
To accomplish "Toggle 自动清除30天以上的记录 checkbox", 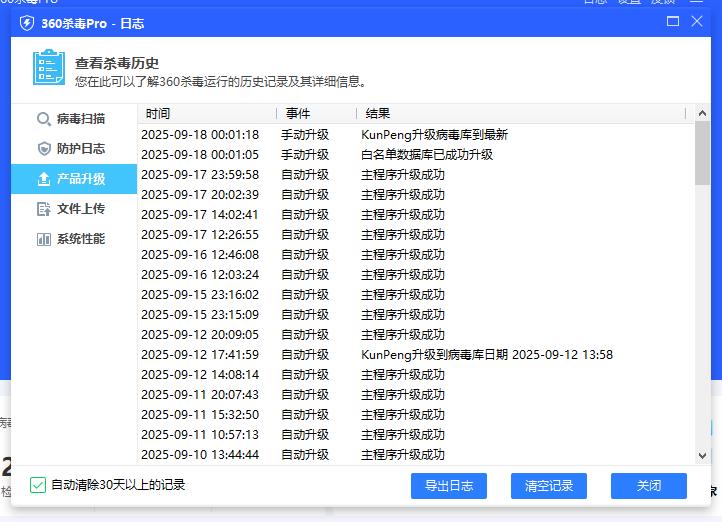I will pyautogui.click(x=38, y=485).
